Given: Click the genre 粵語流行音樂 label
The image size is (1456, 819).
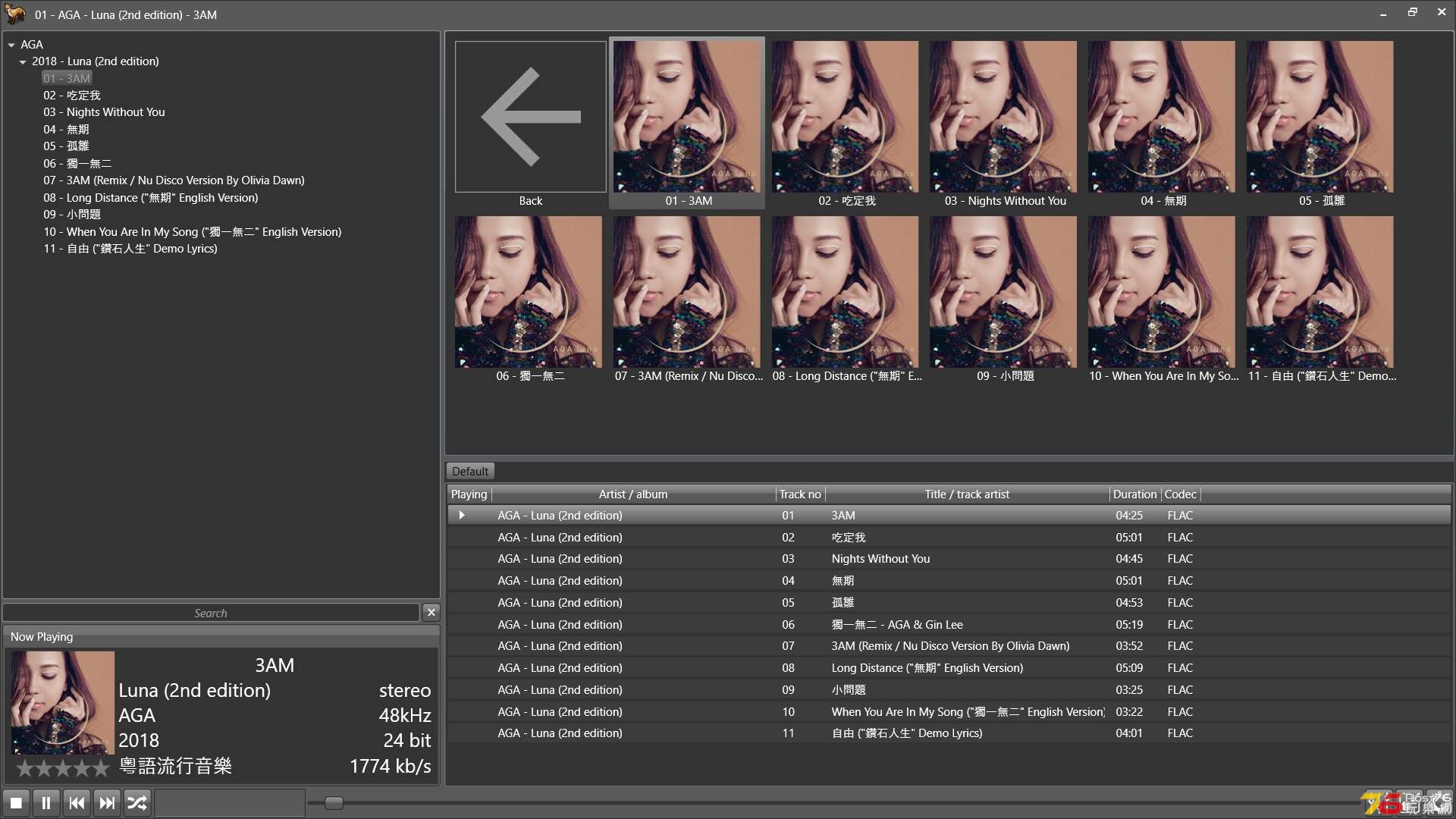Looking at the screenshot, I should coord(175,766).
